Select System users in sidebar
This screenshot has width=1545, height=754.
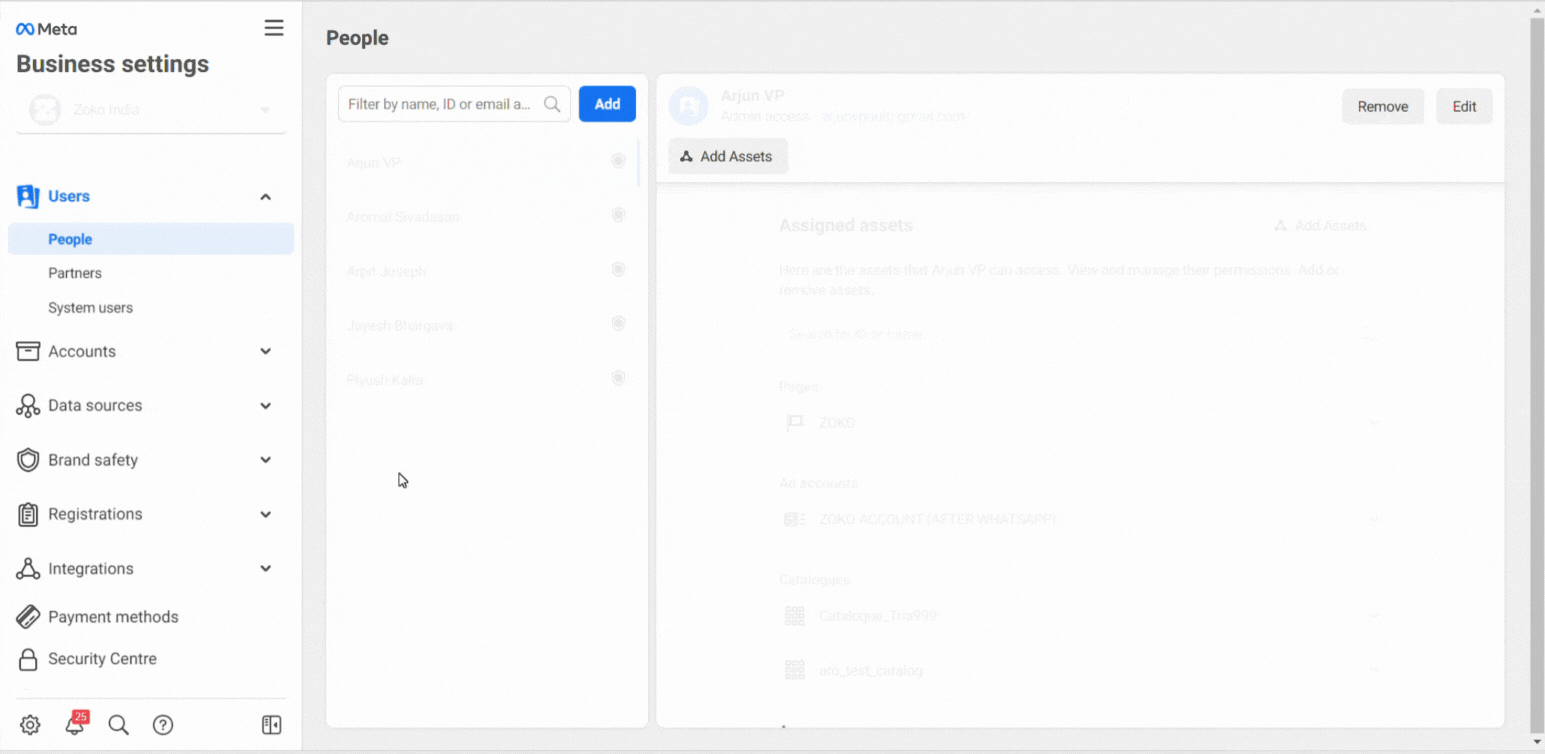click(90, 308)
